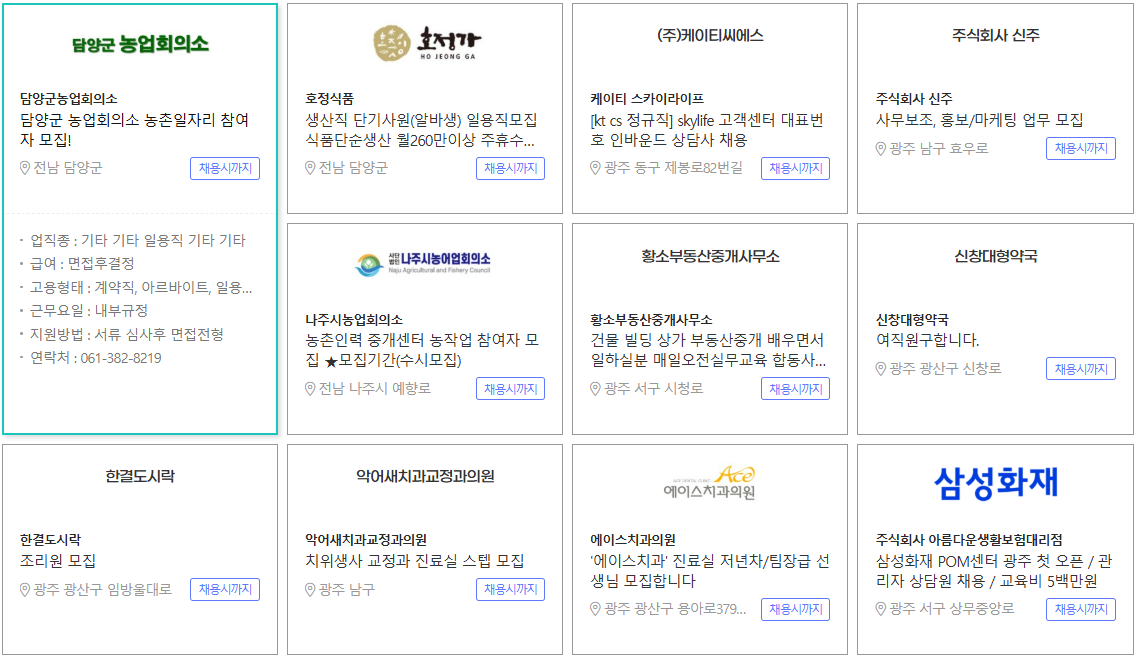Viewport: 1137px width, 657px height.
Task: Open 건물 빌딩 상가 부동산중개 posting
Action: tap(708, 350)
